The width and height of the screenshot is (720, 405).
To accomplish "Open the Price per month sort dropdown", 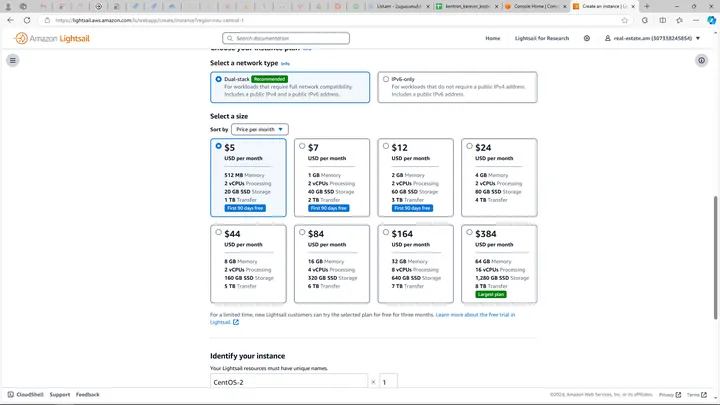I will [x=260, y=129].
